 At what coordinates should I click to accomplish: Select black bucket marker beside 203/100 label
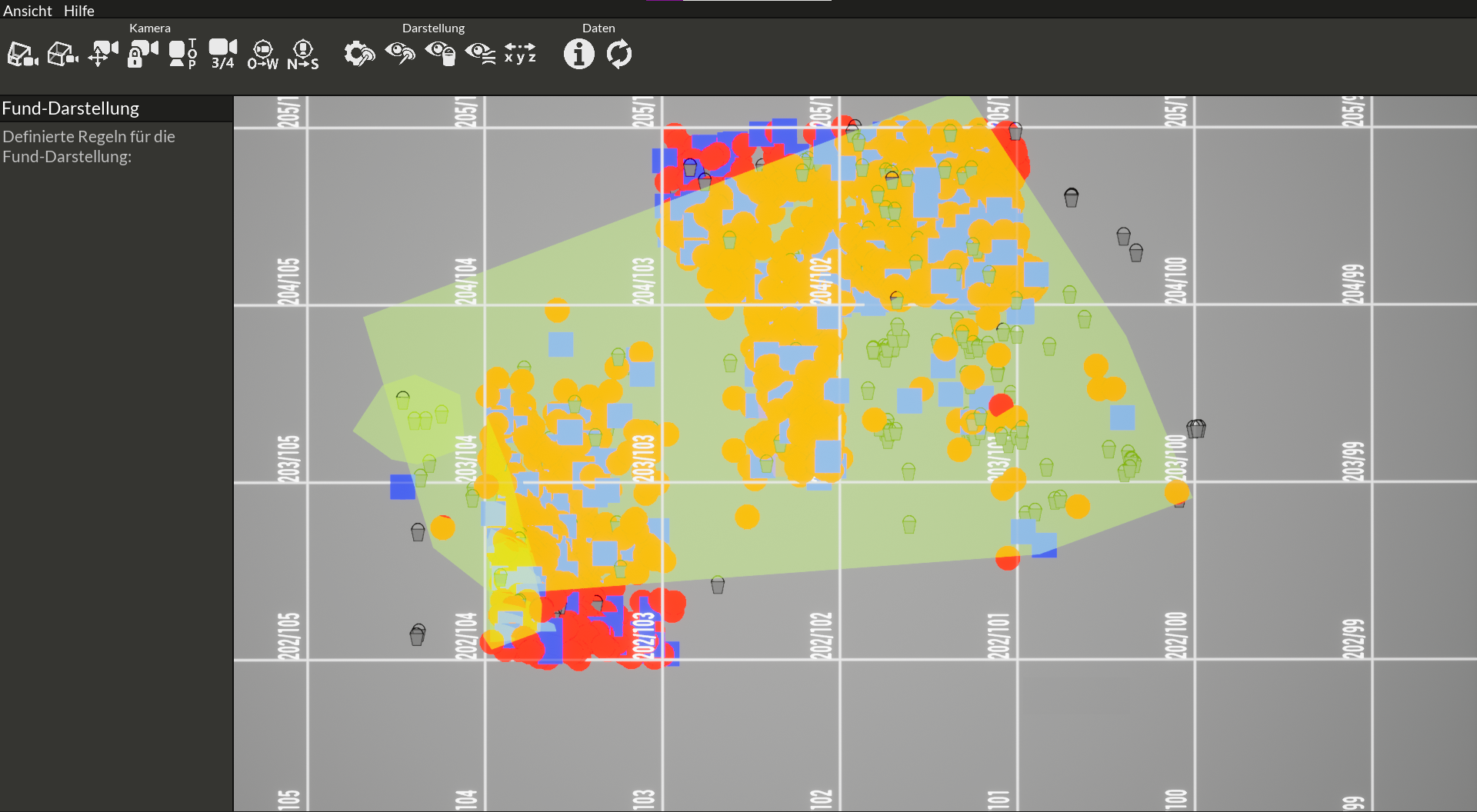point(1195,428)
